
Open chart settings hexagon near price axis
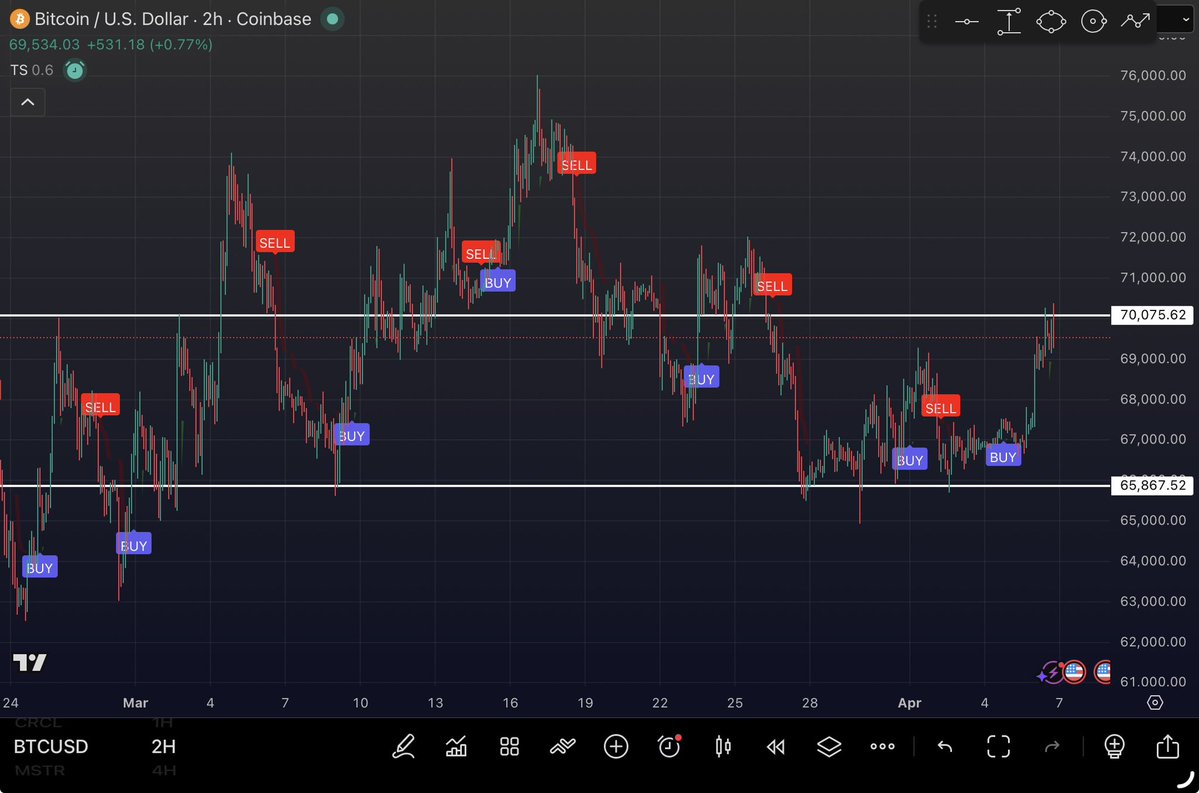click(1155, 703)
